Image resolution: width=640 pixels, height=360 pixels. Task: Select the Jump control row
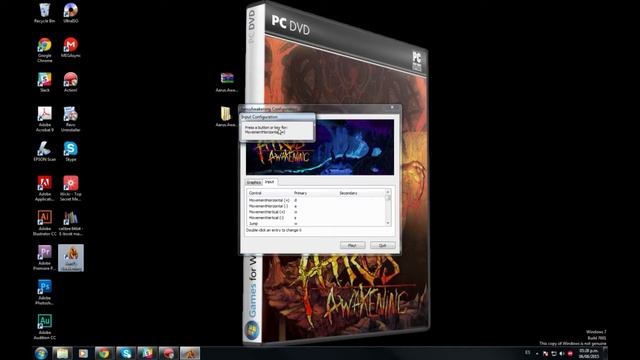pos(316,223)
